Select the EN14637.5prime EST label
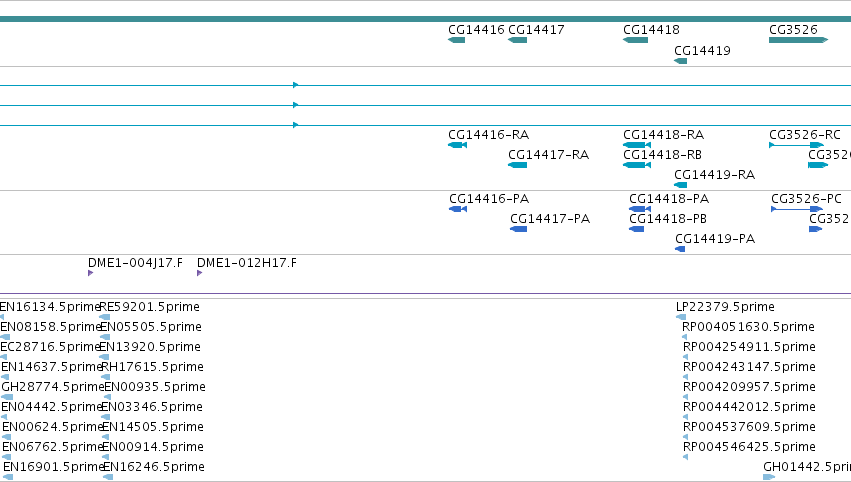The width and height of the screenshot is (851, 482). pyautogui.click(x=52, y=367)
